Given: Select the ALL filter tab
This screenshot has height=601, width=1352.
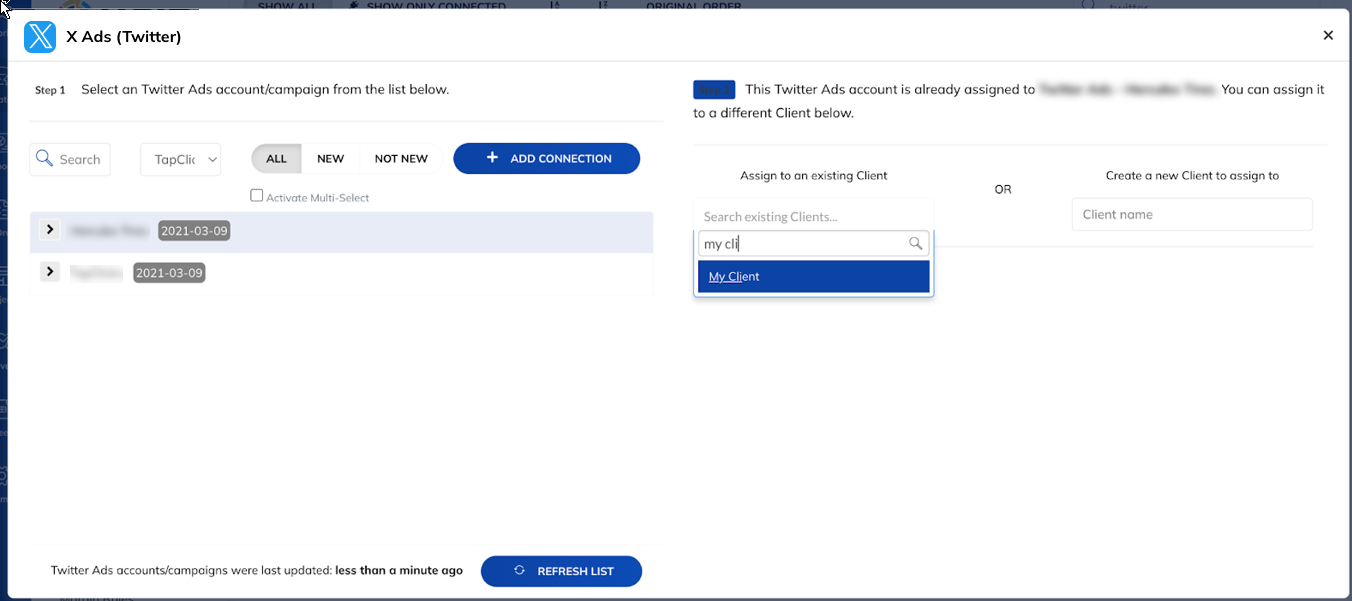Looking at the screenshot, I should point(276,159).
